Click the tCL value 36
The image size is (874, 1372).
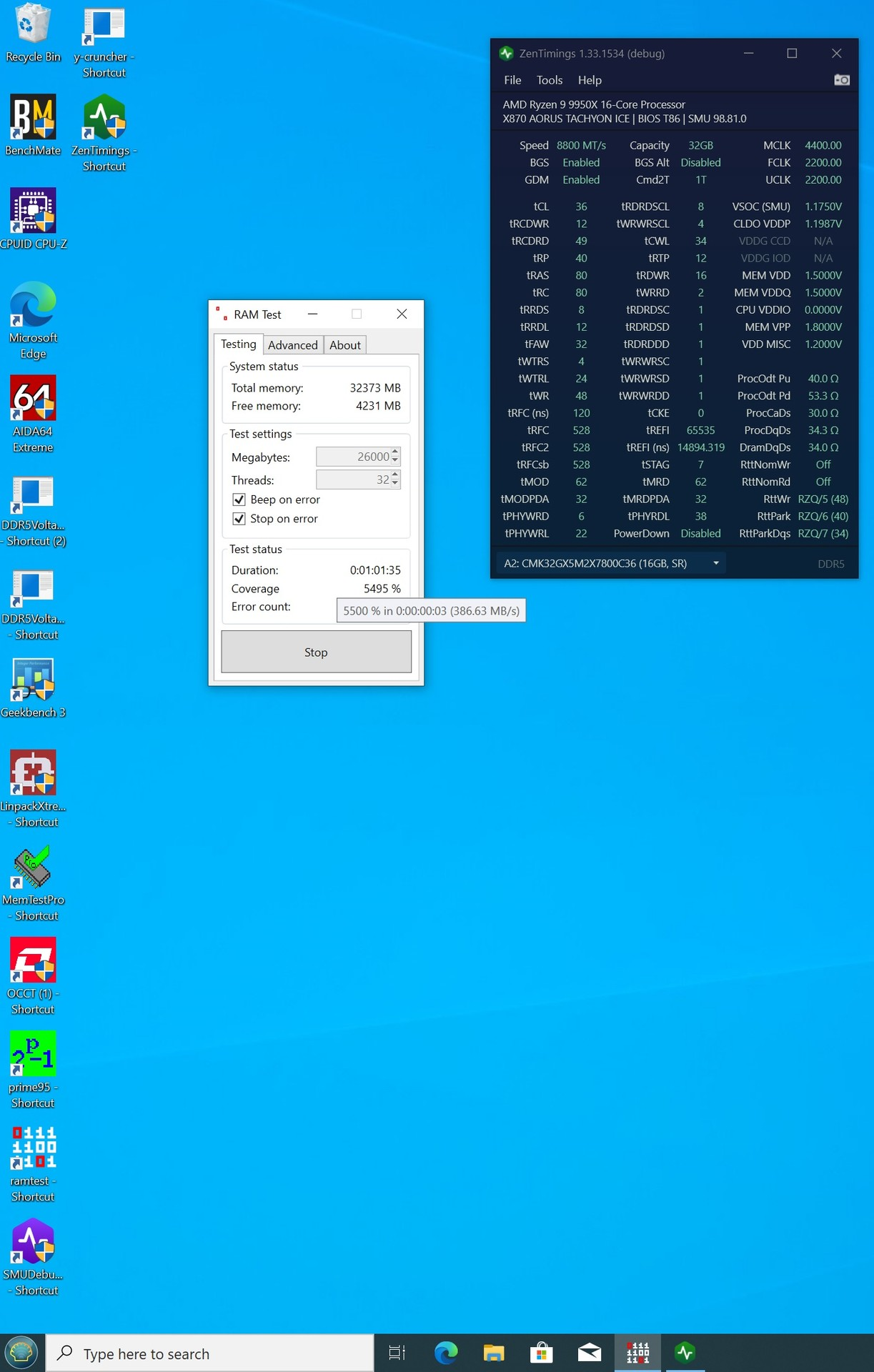[582, 207]
